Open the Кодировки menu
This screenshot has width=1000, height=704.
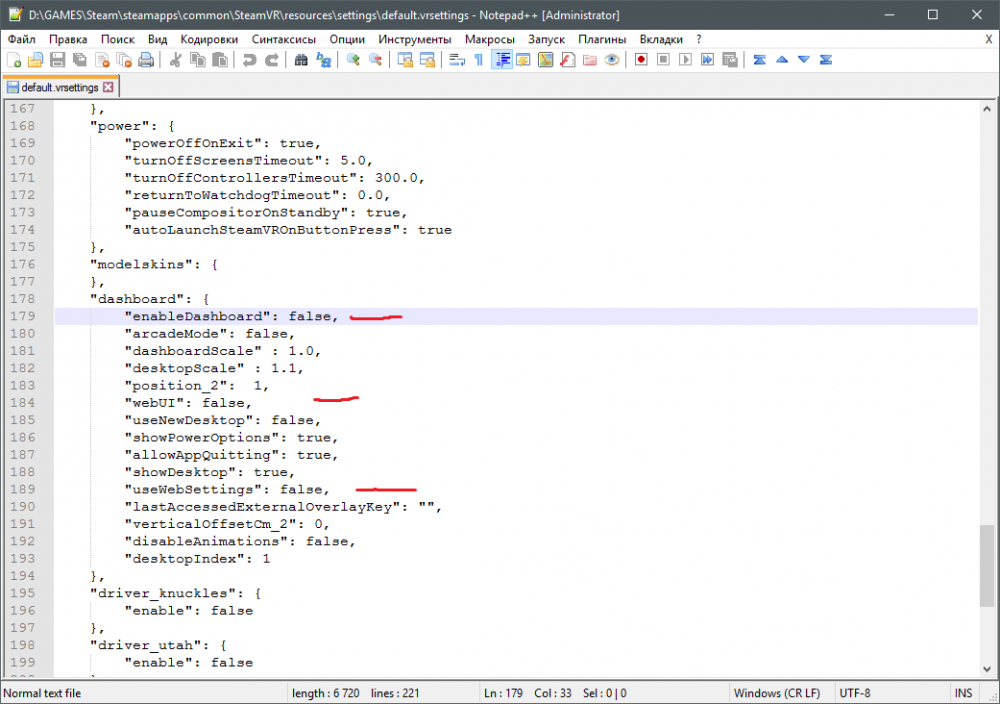(x=209, y=38)
